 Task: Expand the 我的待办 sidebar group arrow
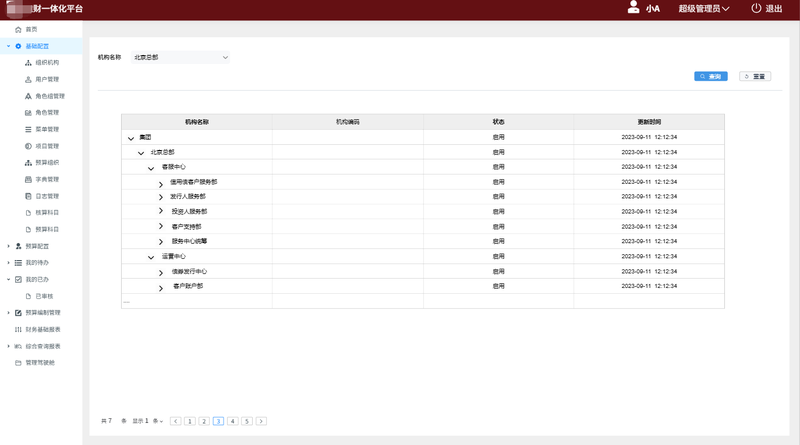(8, 263)
